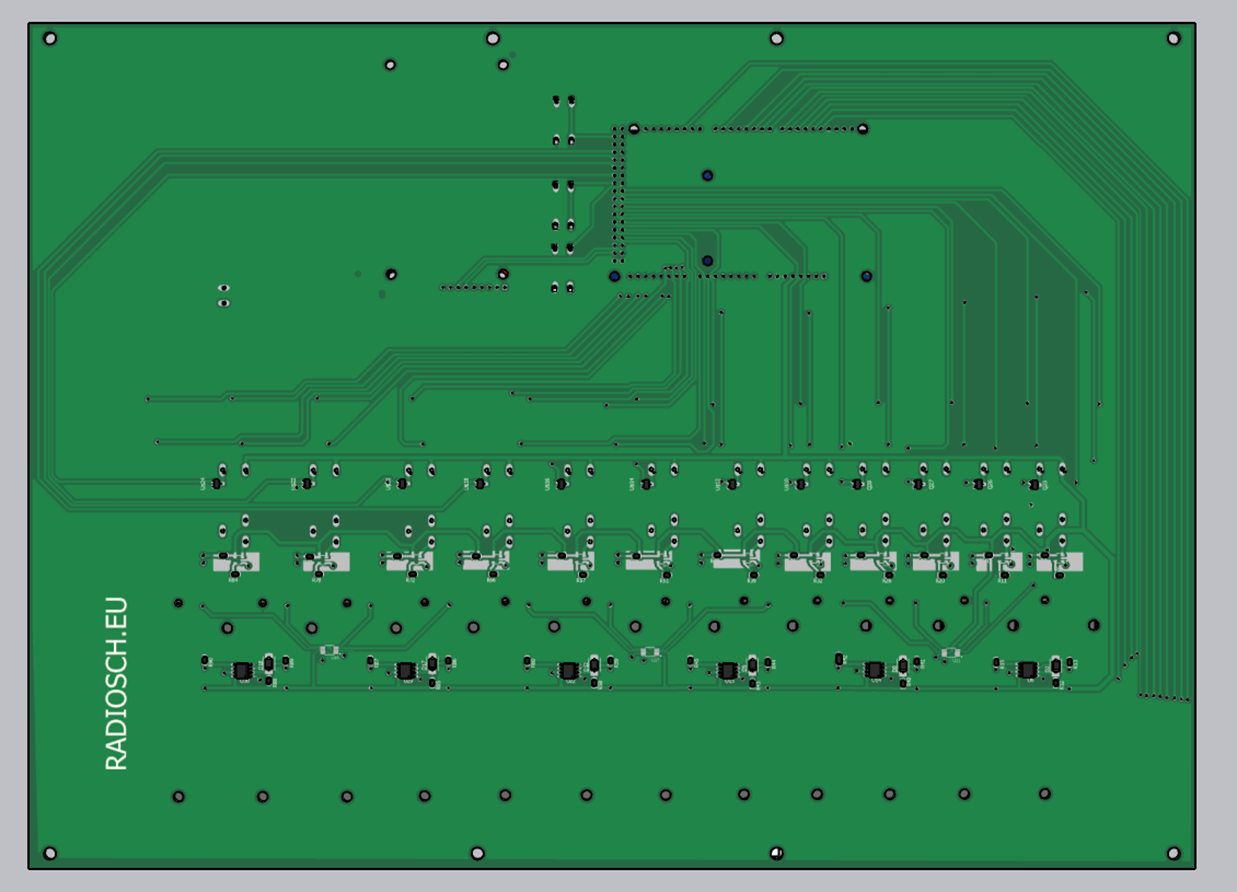Select the top-right corner mounting hole
The height and width of the screenshot is (892, 1237).
(x=1173, y=38)
